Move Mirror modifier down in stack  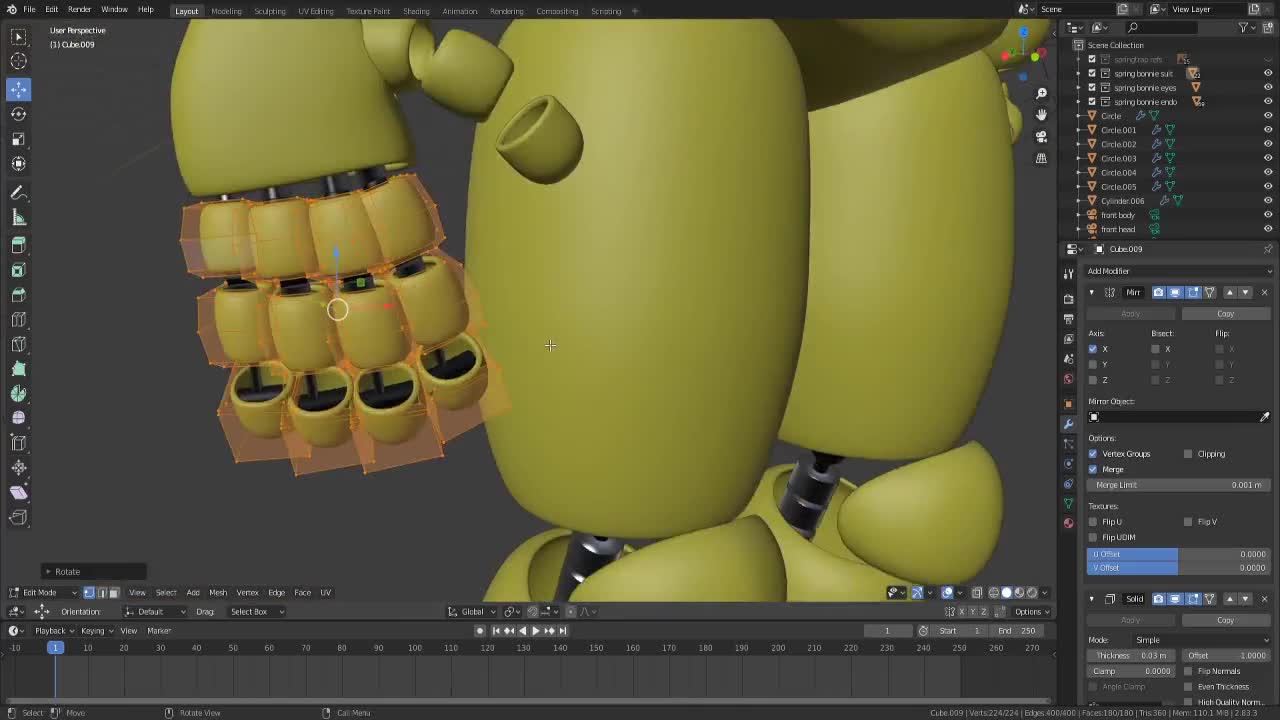(1245, 292)
